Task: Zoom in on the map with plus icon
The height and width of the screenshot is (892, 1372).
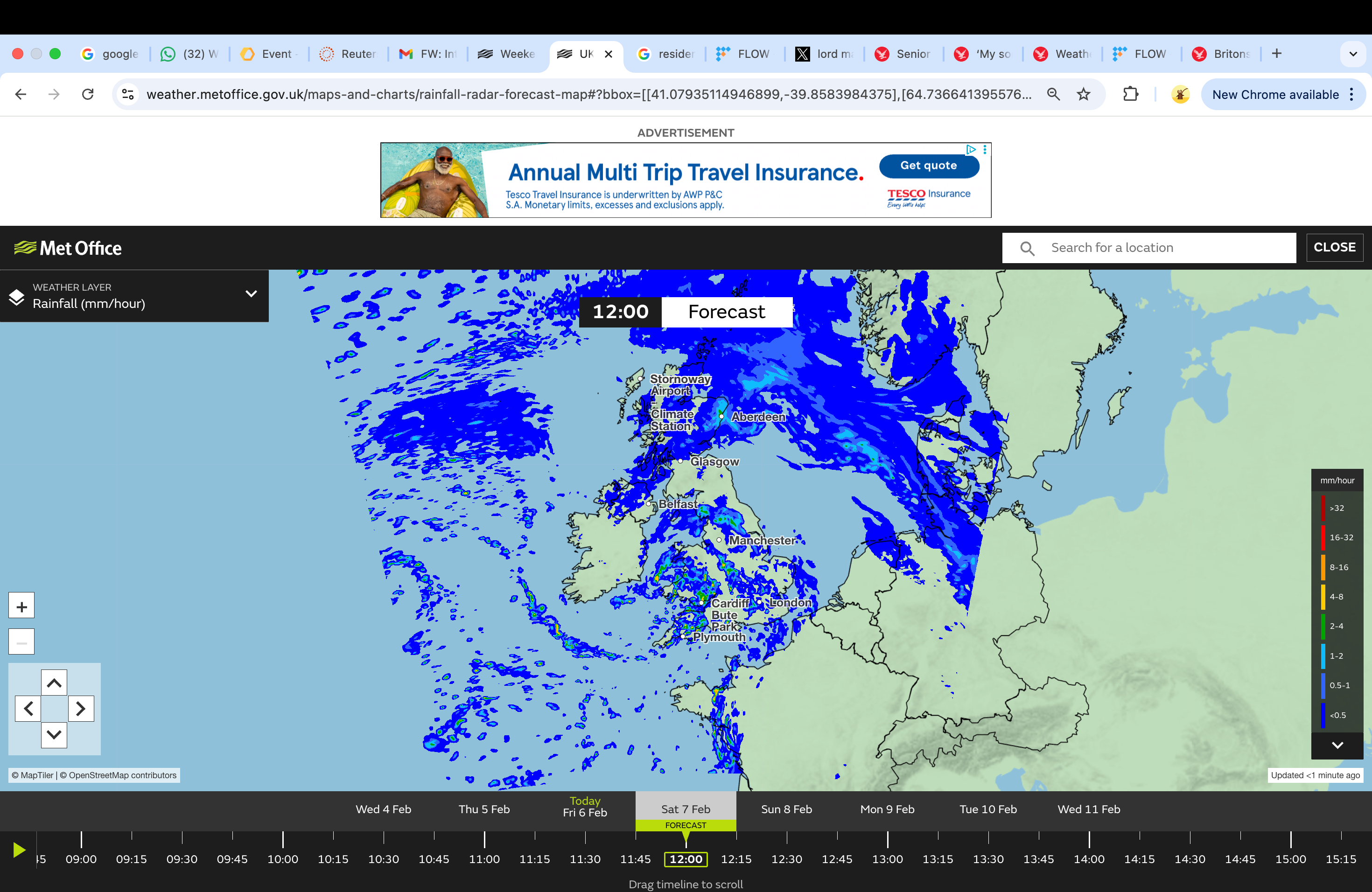Action: pos(21,605)
